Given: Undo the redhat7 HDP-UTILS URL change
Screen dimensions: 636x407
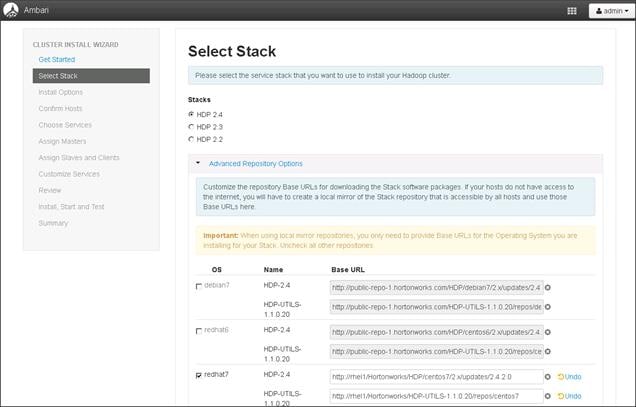Looking at the screenshot, I should 569,396.
